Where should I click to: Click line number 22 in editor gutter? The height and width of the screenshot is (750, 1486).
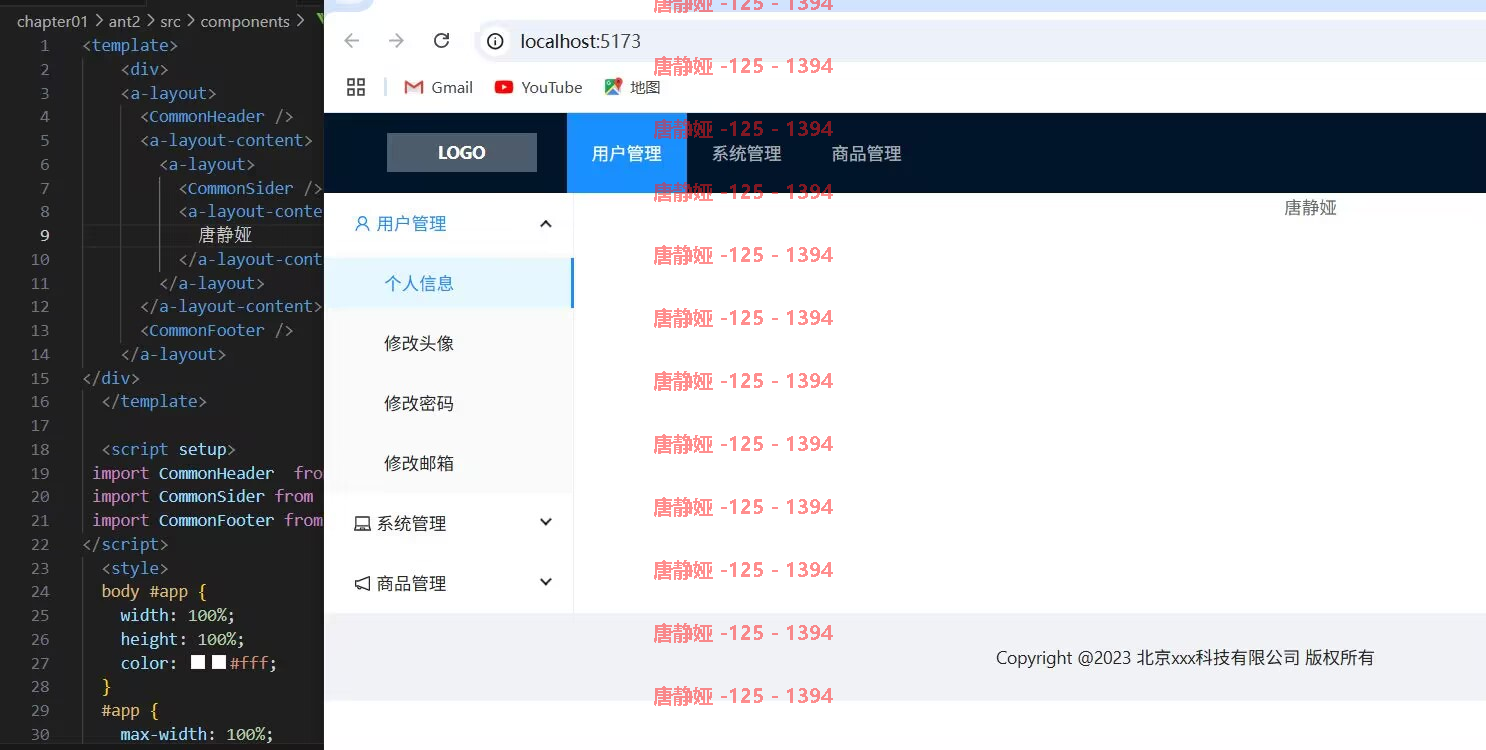(x=40, y=545)
